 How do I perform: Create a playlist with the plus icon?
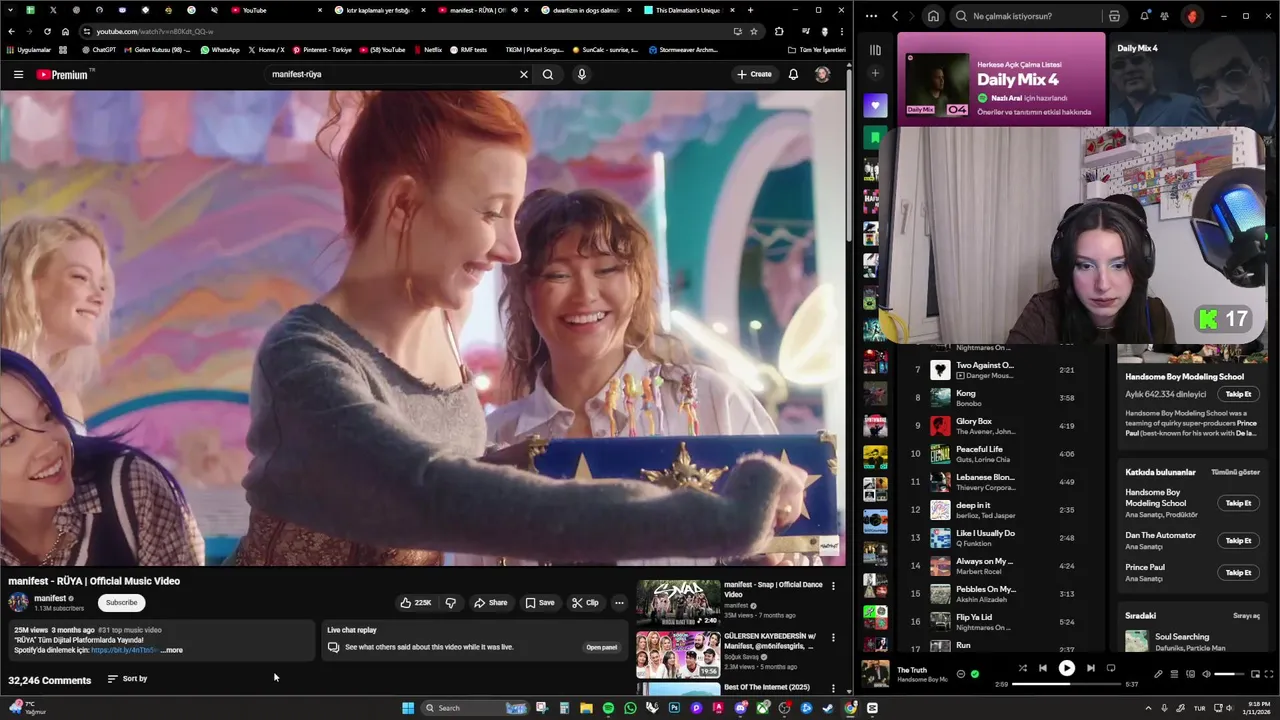pos(875,73)
